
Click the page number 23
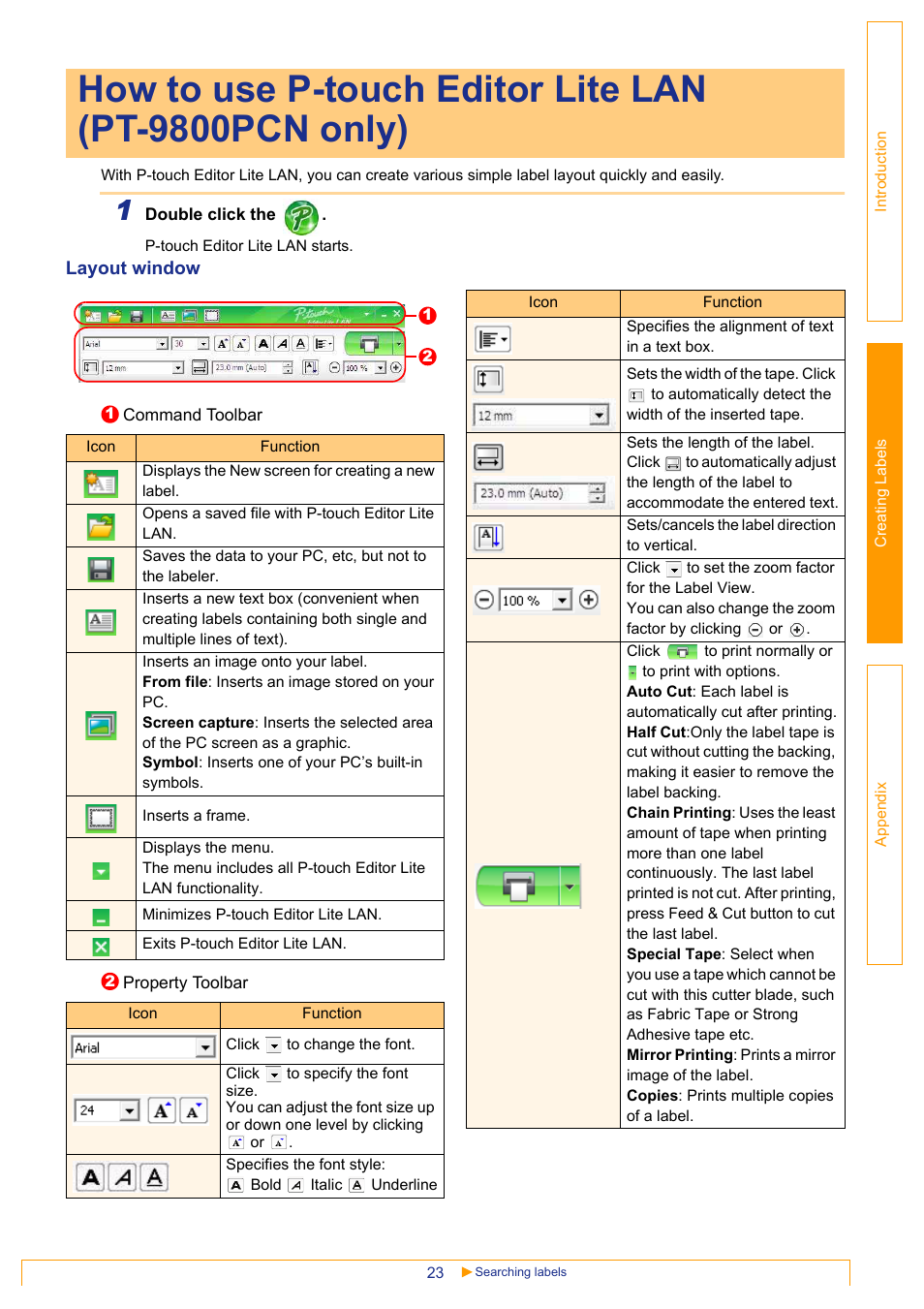[x=435, y=1272]
